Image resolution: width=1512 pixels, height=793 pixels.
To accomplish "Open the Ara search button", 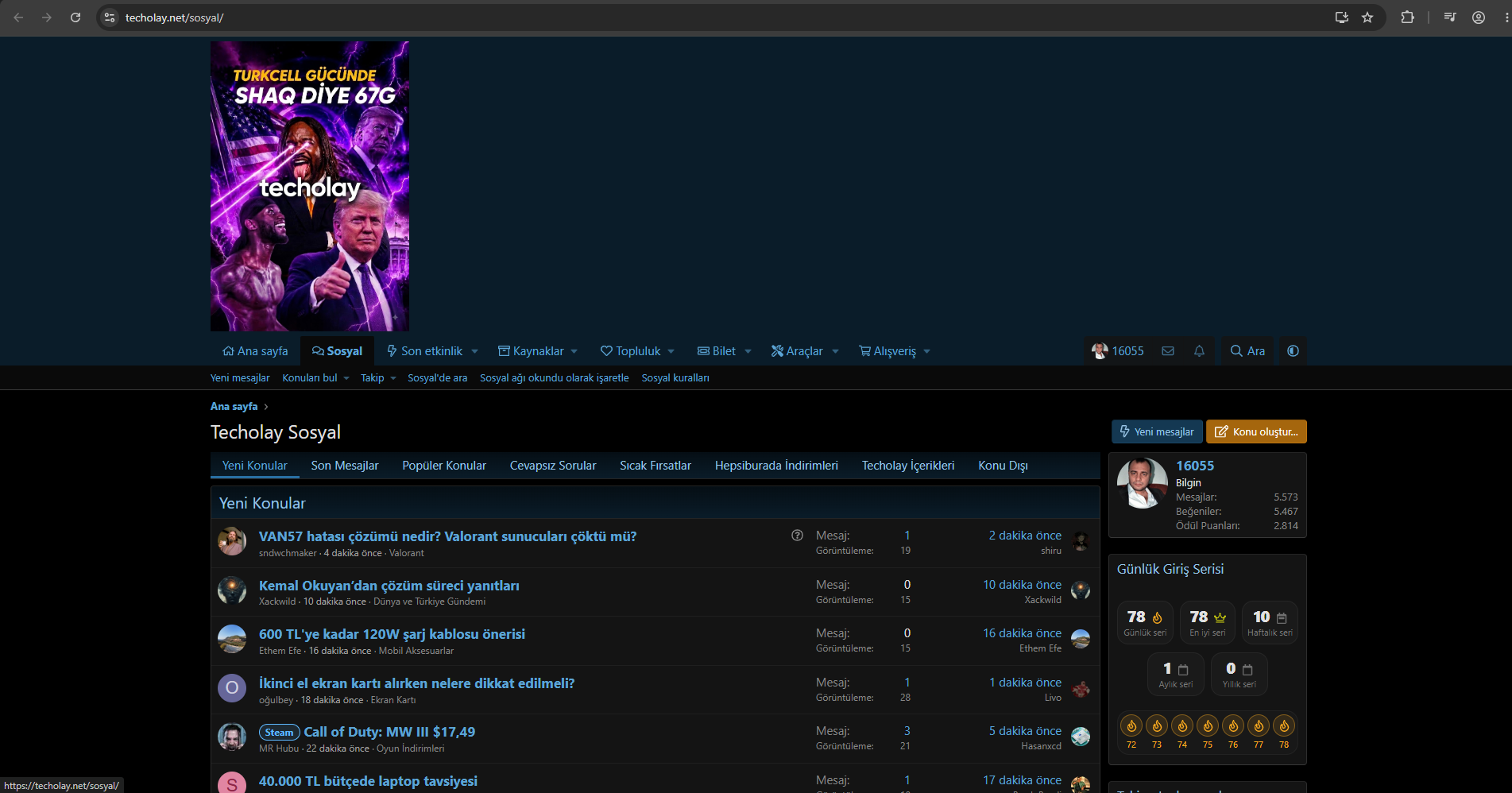I will (x=1247, y=351).
